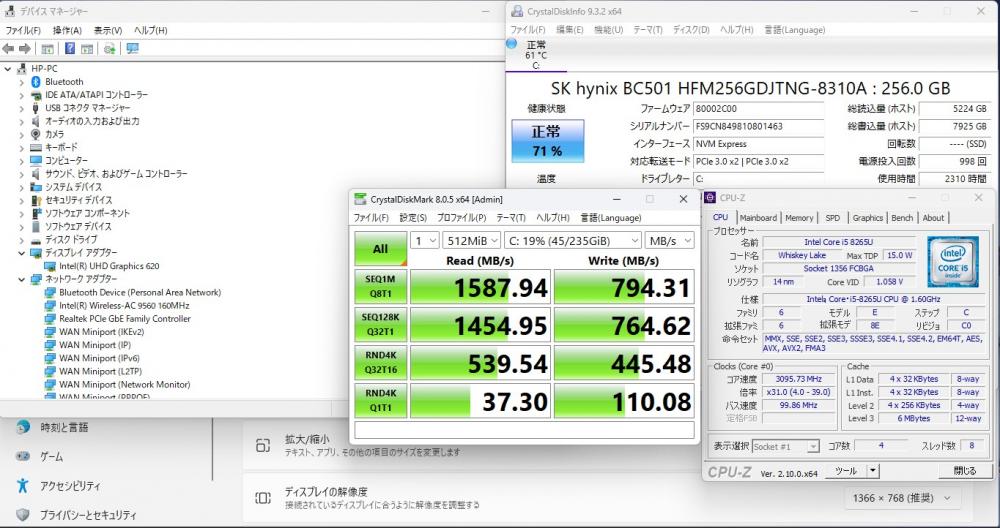Open the 1366 × 768 resolution dropdown
The width and height of the screenshot is (1000, 528).
click(902, 497)
